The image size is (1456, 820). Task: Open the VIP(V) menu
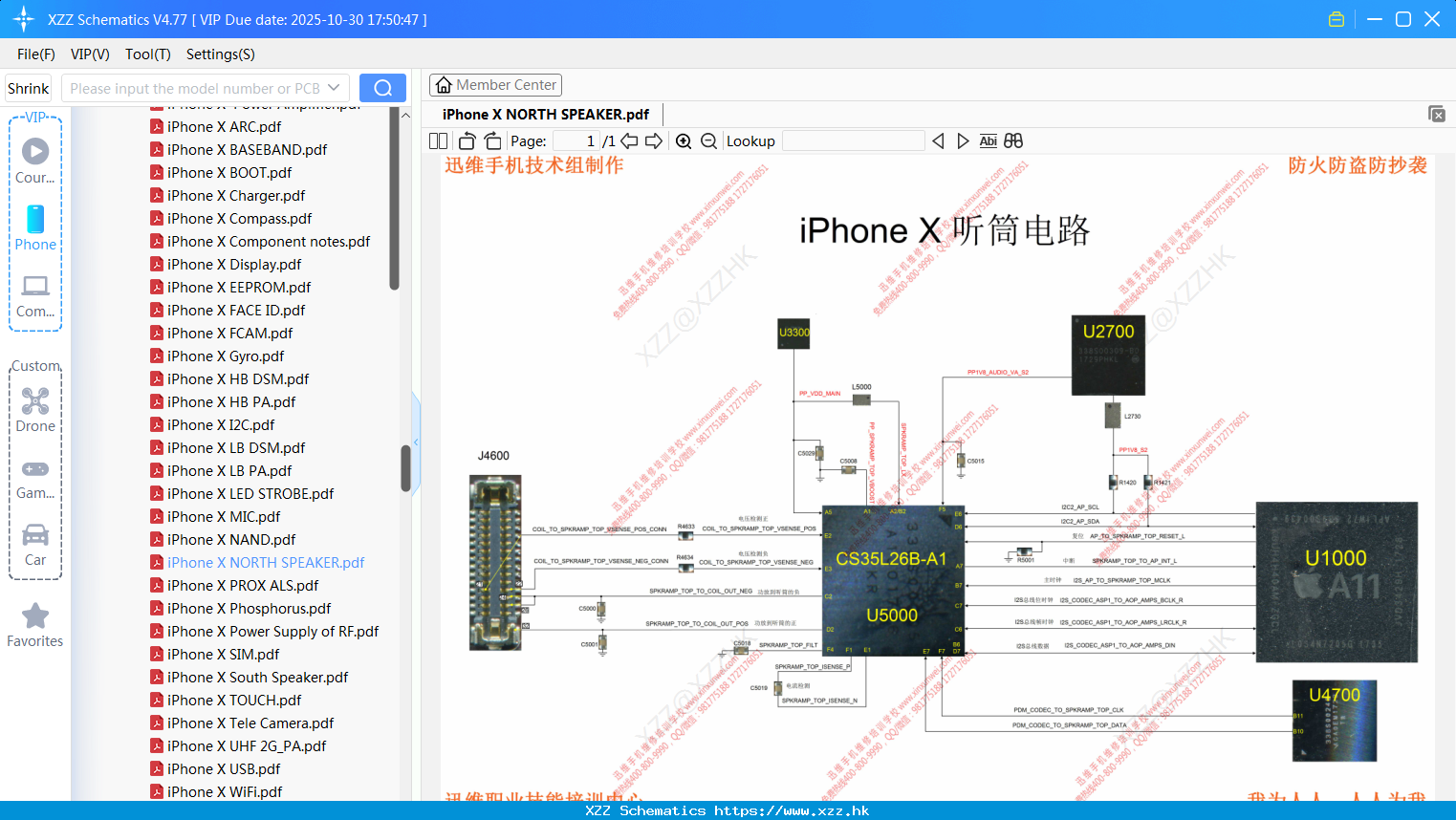click(x=90, y=54)
